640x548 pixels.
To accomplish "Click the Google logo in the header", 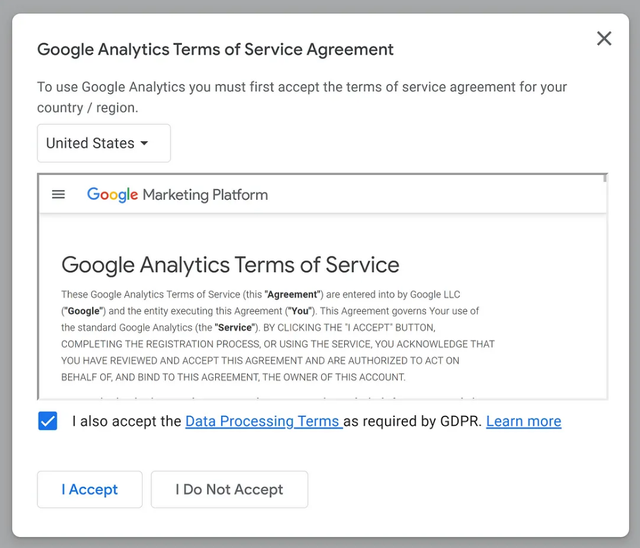I will click(112, 194).
